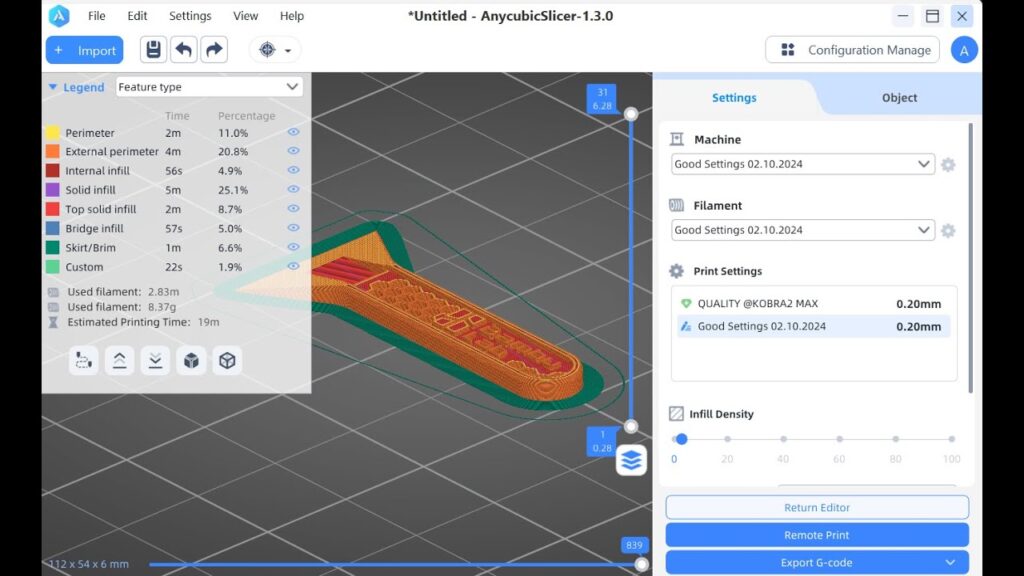This screenshot has width=1024, height=576.
Task: Click the show-downward-layers icon
Action: tap(155, 360)
